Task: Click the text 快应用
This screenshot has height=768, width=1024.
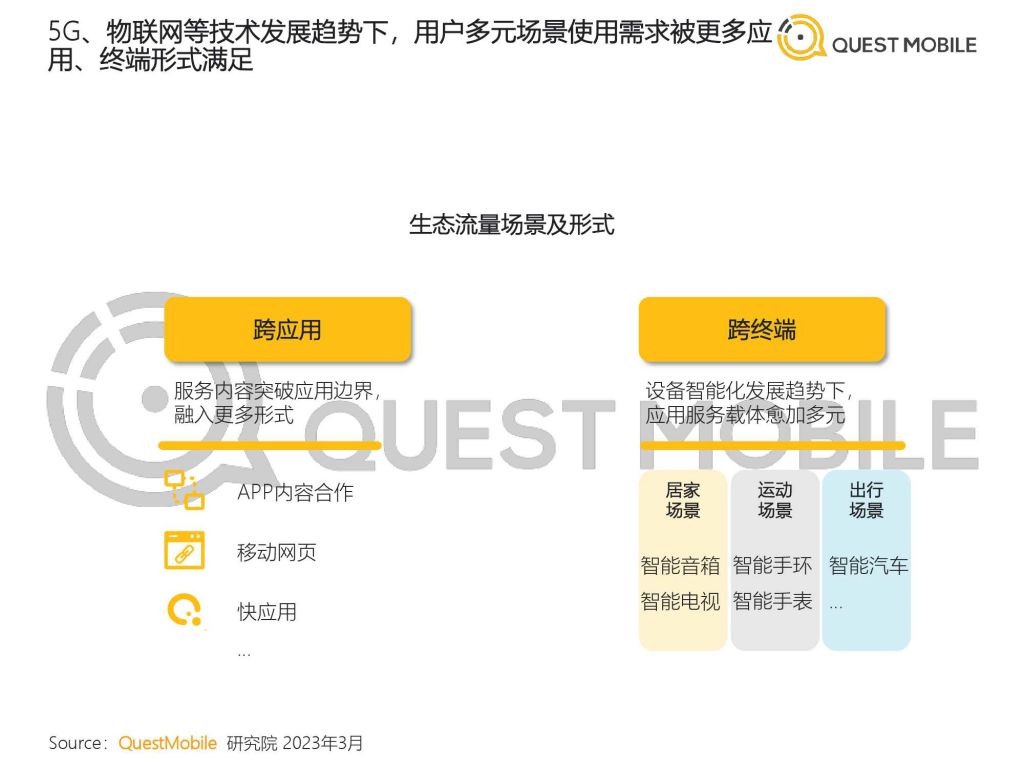Action: point(267,612)
